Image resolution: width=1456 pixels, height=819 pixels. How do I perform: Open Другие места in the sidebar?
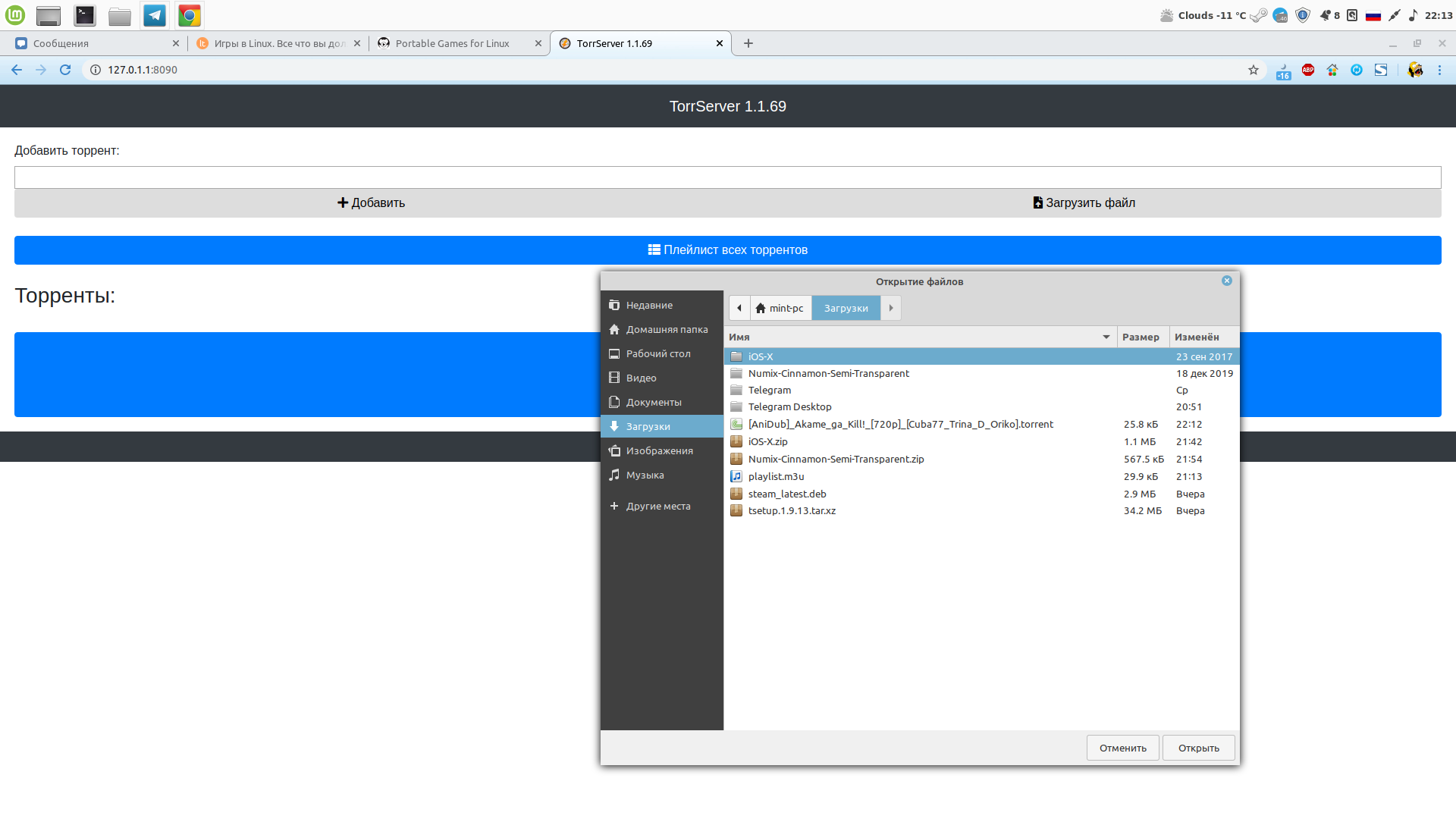pos(662,506)
